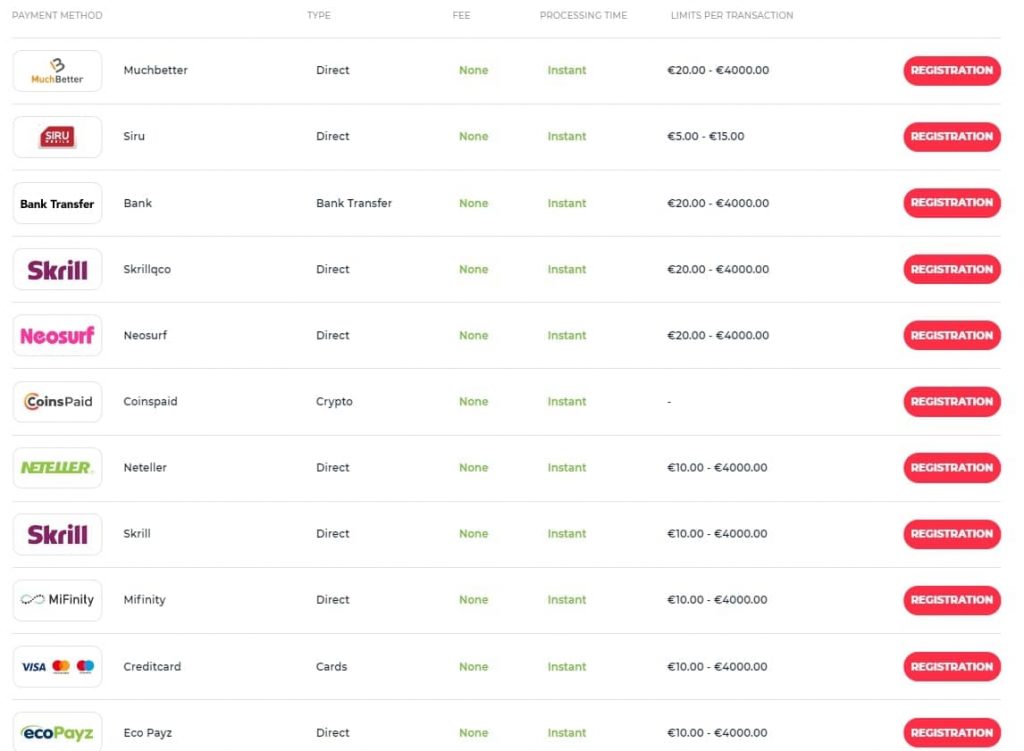
Task: Click the pink Neosurf logo
Action: tap(57, 335)
